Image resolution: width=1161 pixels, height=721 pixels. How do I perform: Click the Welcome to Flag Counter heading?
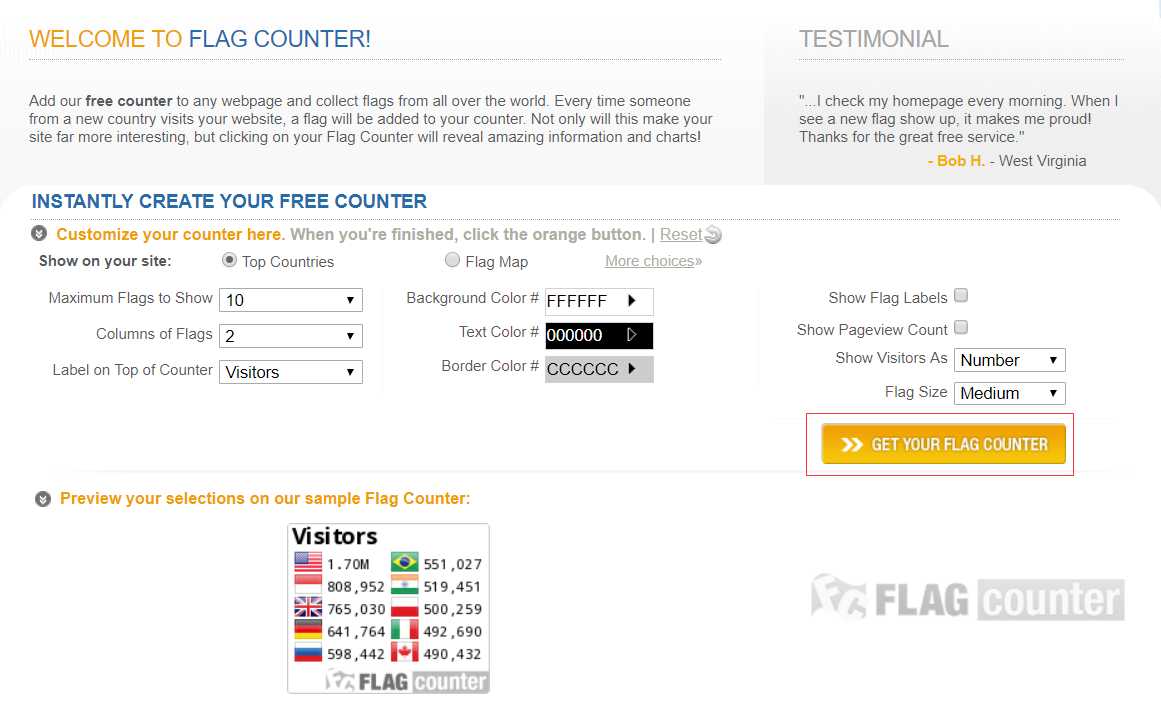click(x=200, y=38)
